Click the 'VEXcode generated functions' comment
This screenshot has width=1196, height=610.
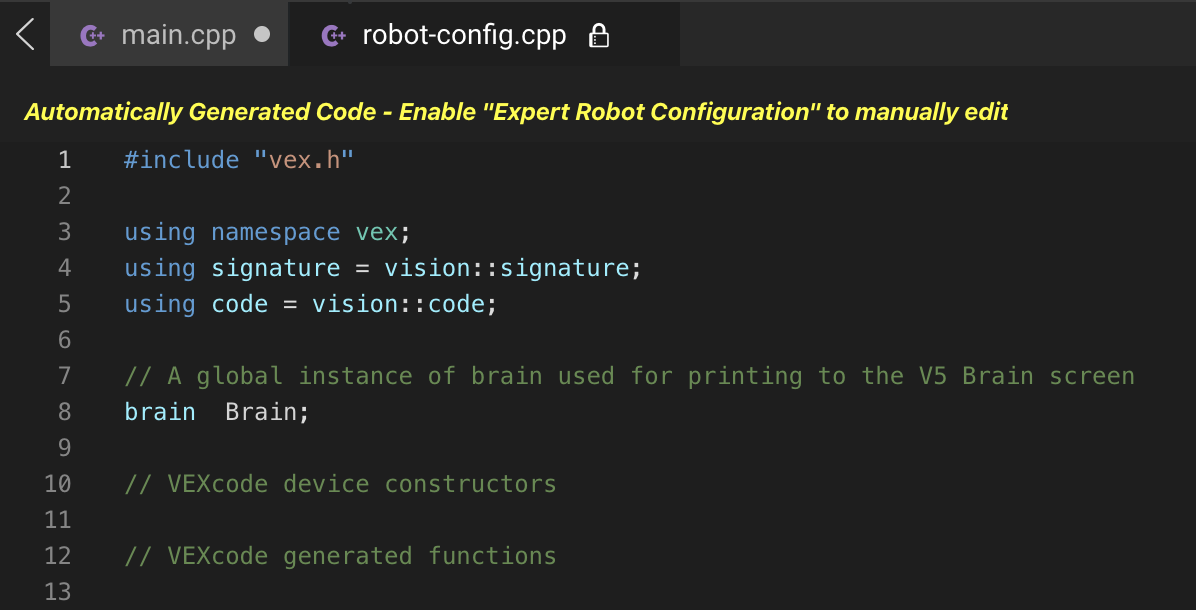[x=340, y=555]
